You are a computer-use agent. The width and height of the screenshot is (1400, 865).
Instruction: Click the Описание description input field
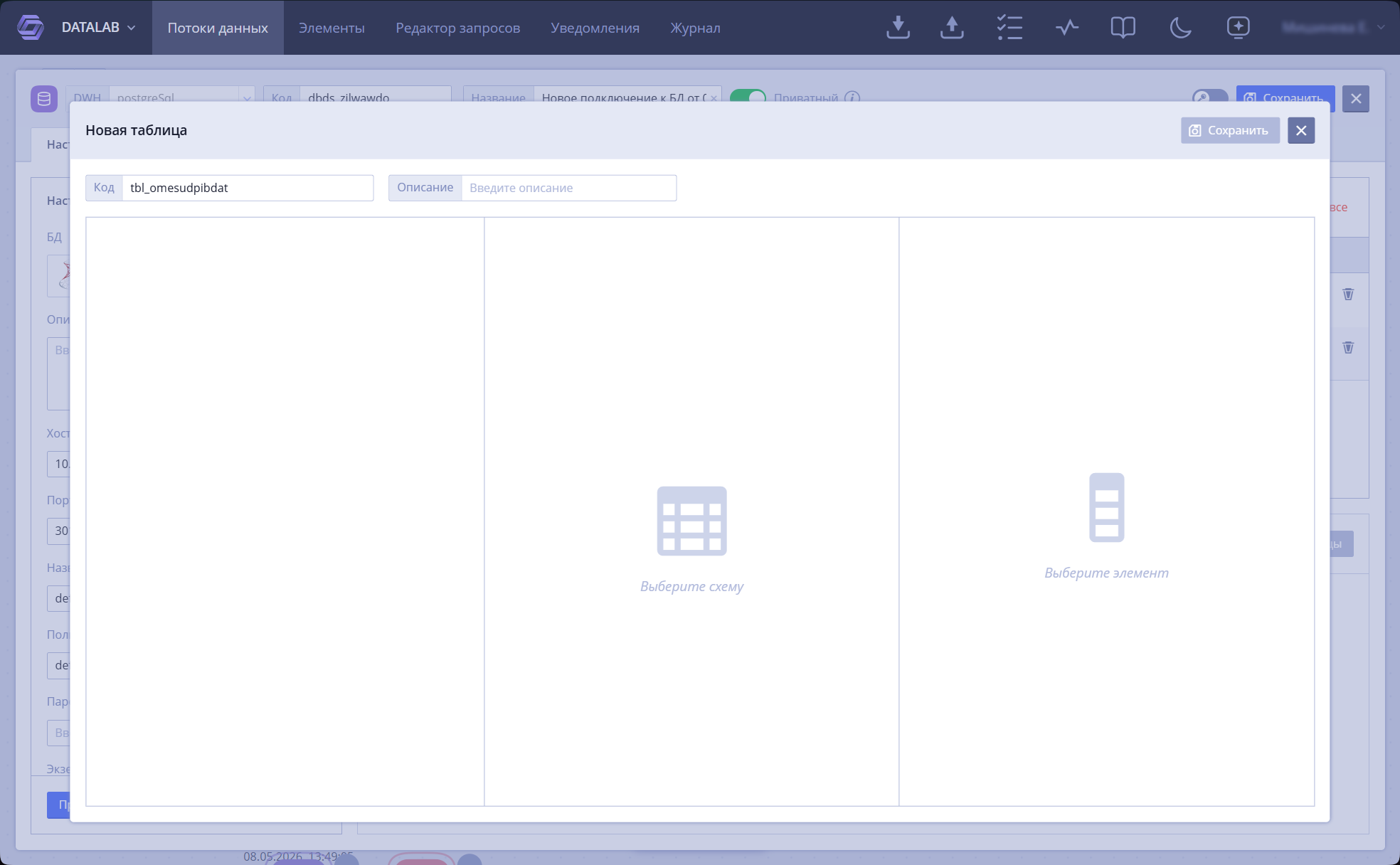coord(568,188)
